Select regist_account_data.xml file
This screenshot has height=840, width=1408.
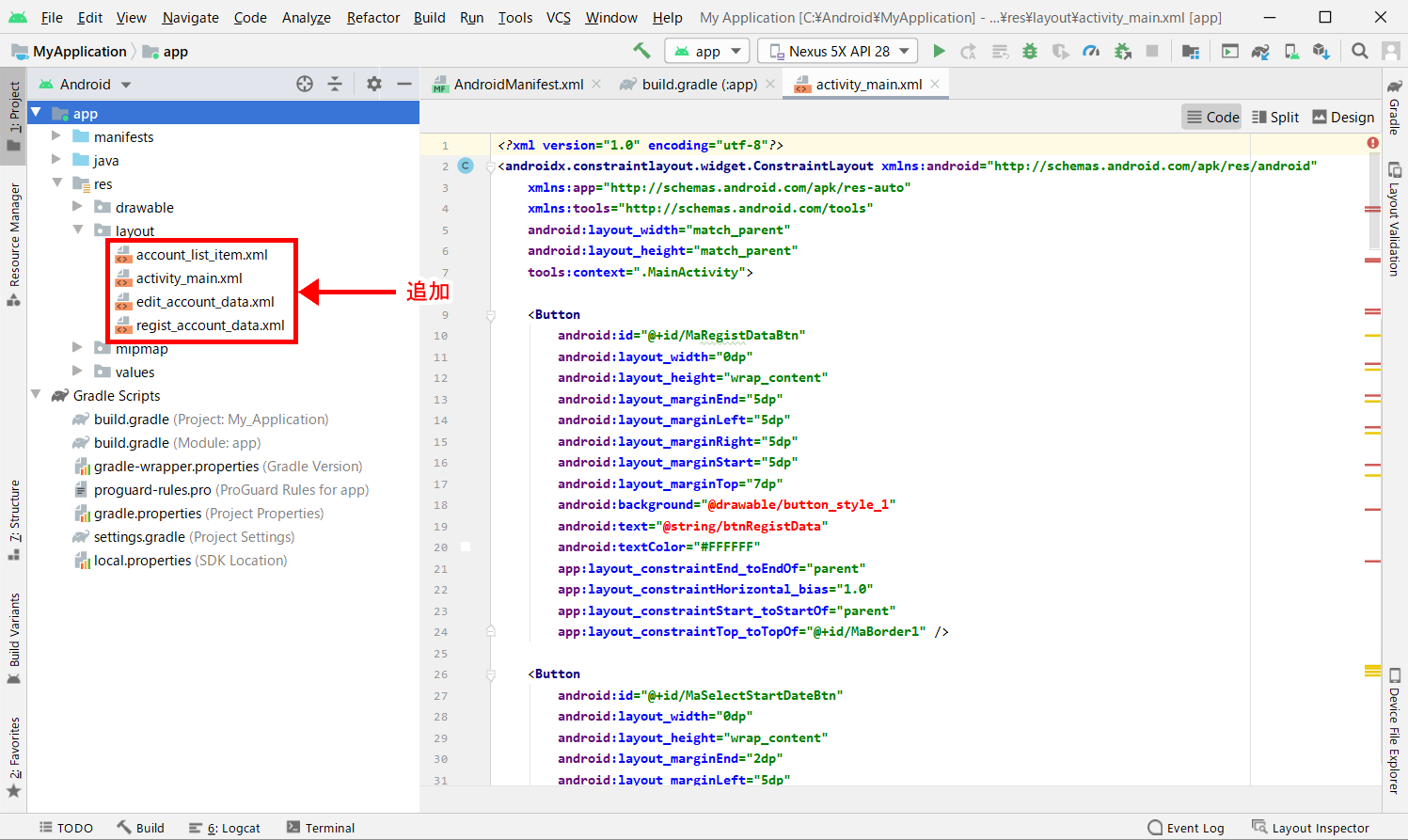pyautogui.click(x=210, y=325)
